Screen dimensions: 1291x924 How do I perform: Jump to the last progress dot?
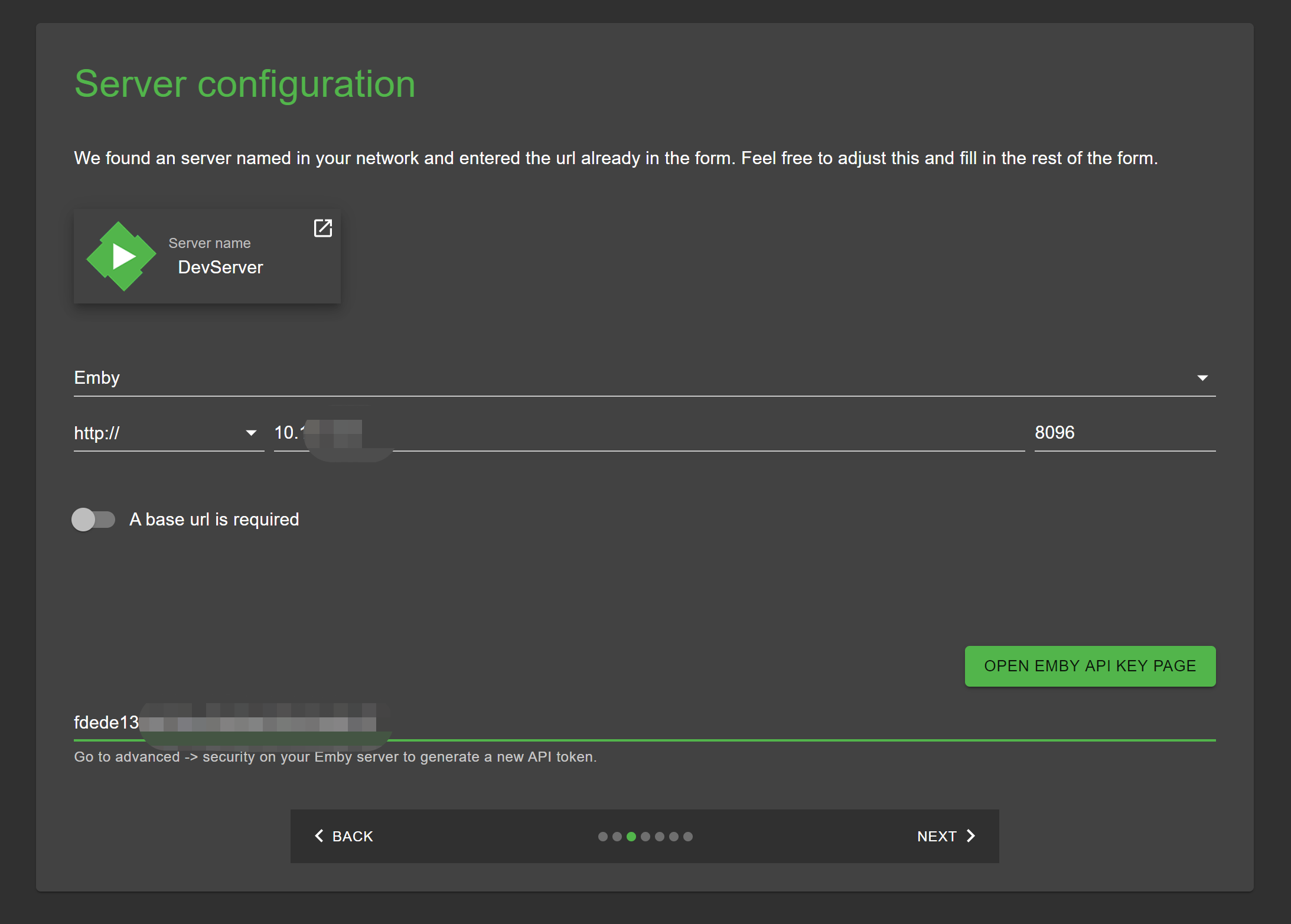(687, 837)
